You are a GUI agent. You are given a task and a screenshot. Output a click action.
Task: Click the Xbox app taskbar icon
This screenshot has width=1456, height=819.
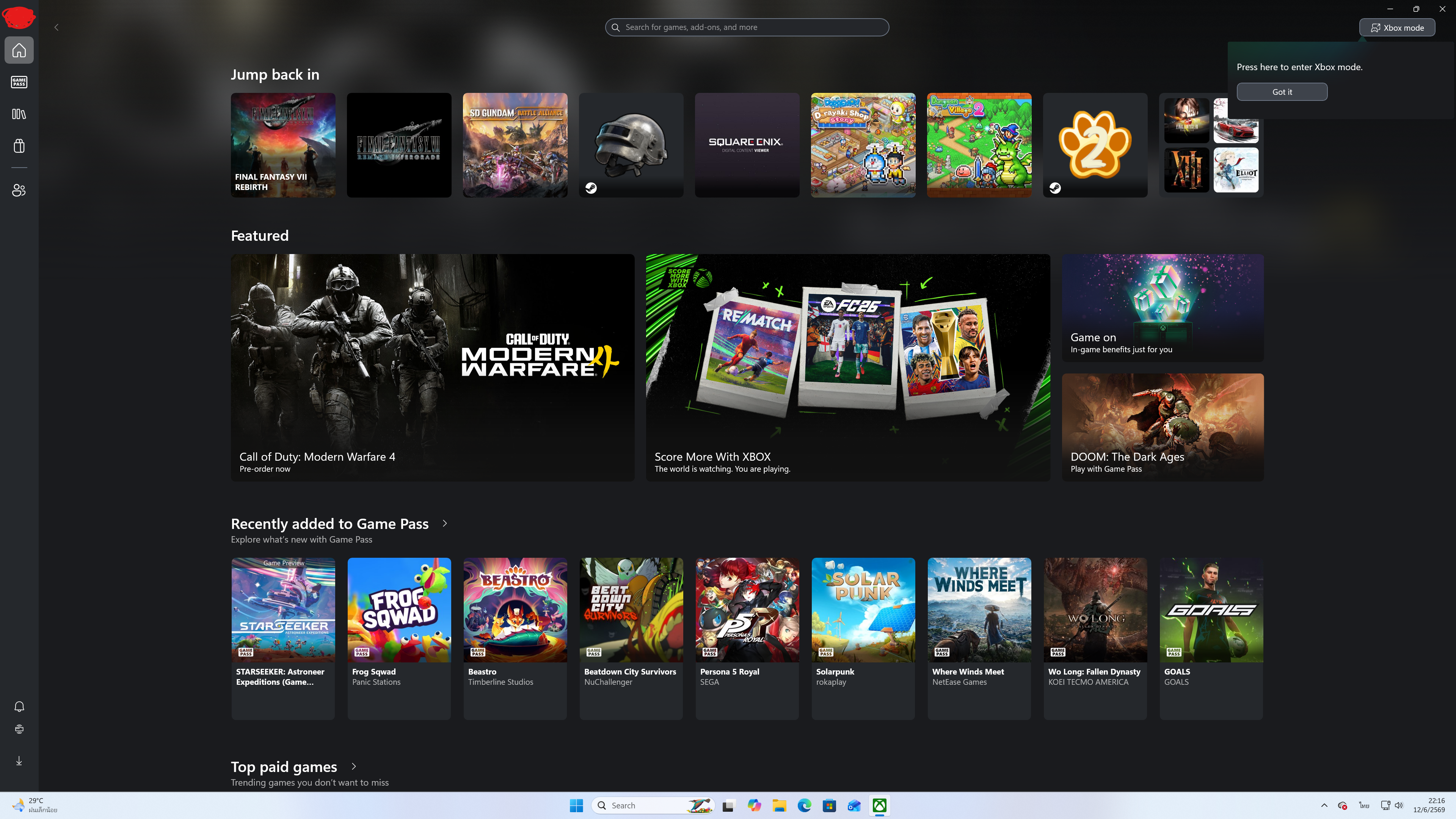880,805
